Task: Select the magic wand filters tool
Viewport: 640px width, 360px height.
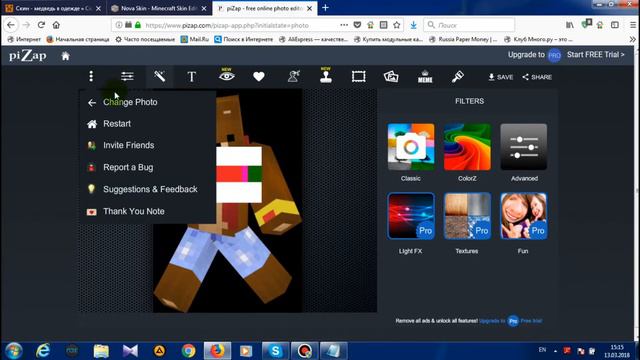Action: [160, 76]
